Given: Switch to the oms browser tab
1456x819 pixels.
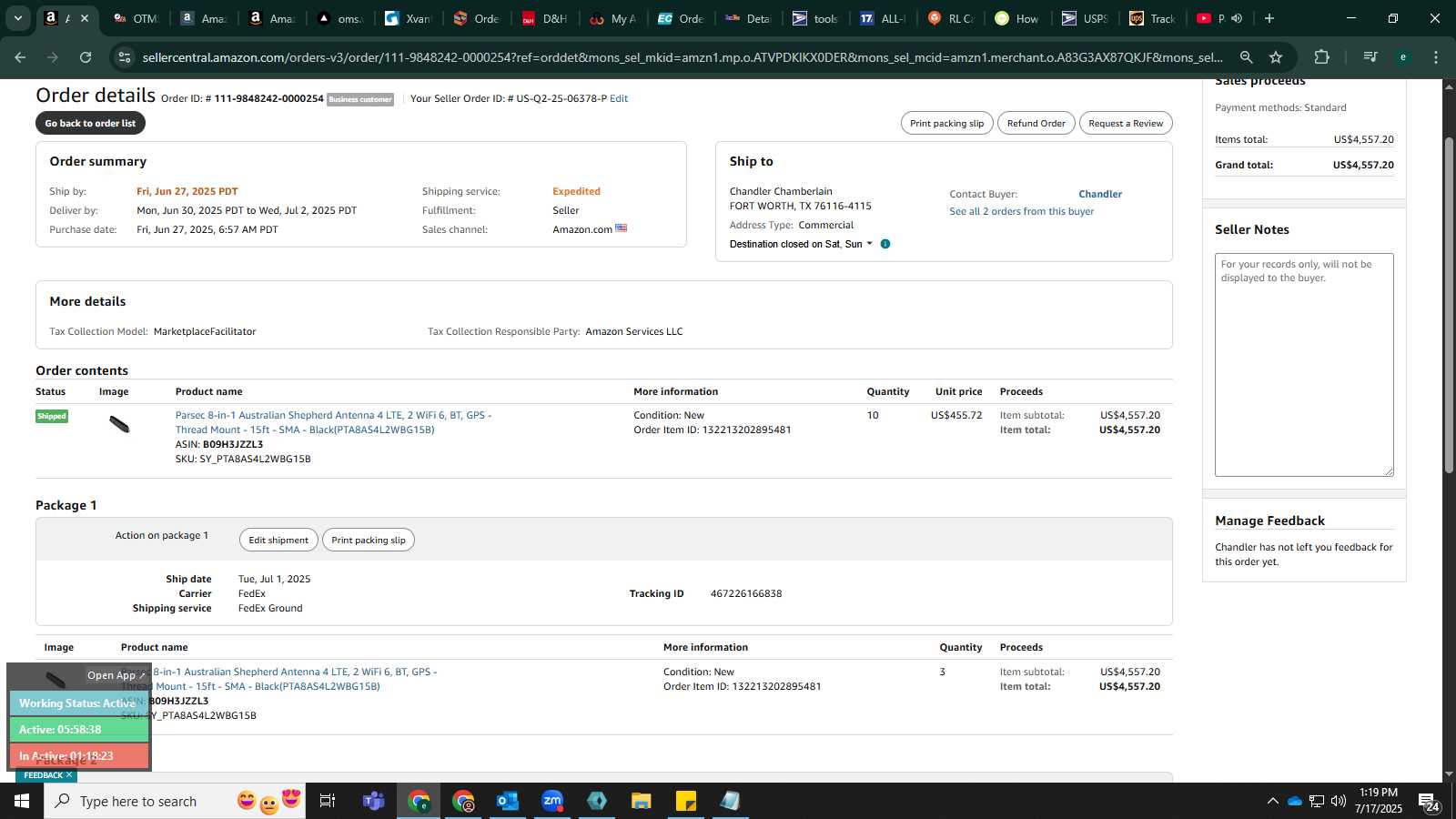Looking at the screenshot, I should pos(340,18).
